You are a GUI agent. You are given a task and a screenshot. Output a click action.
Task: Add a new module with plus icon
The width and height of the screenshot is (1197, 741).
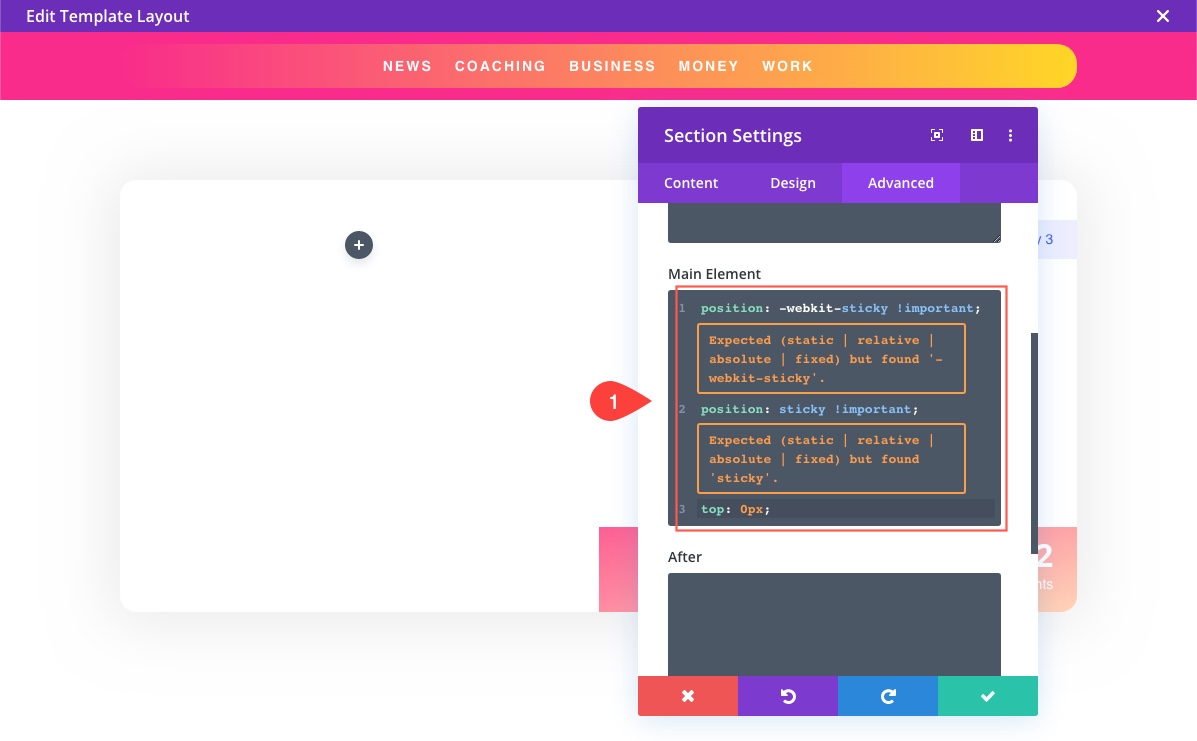click(x=359, y=245)
